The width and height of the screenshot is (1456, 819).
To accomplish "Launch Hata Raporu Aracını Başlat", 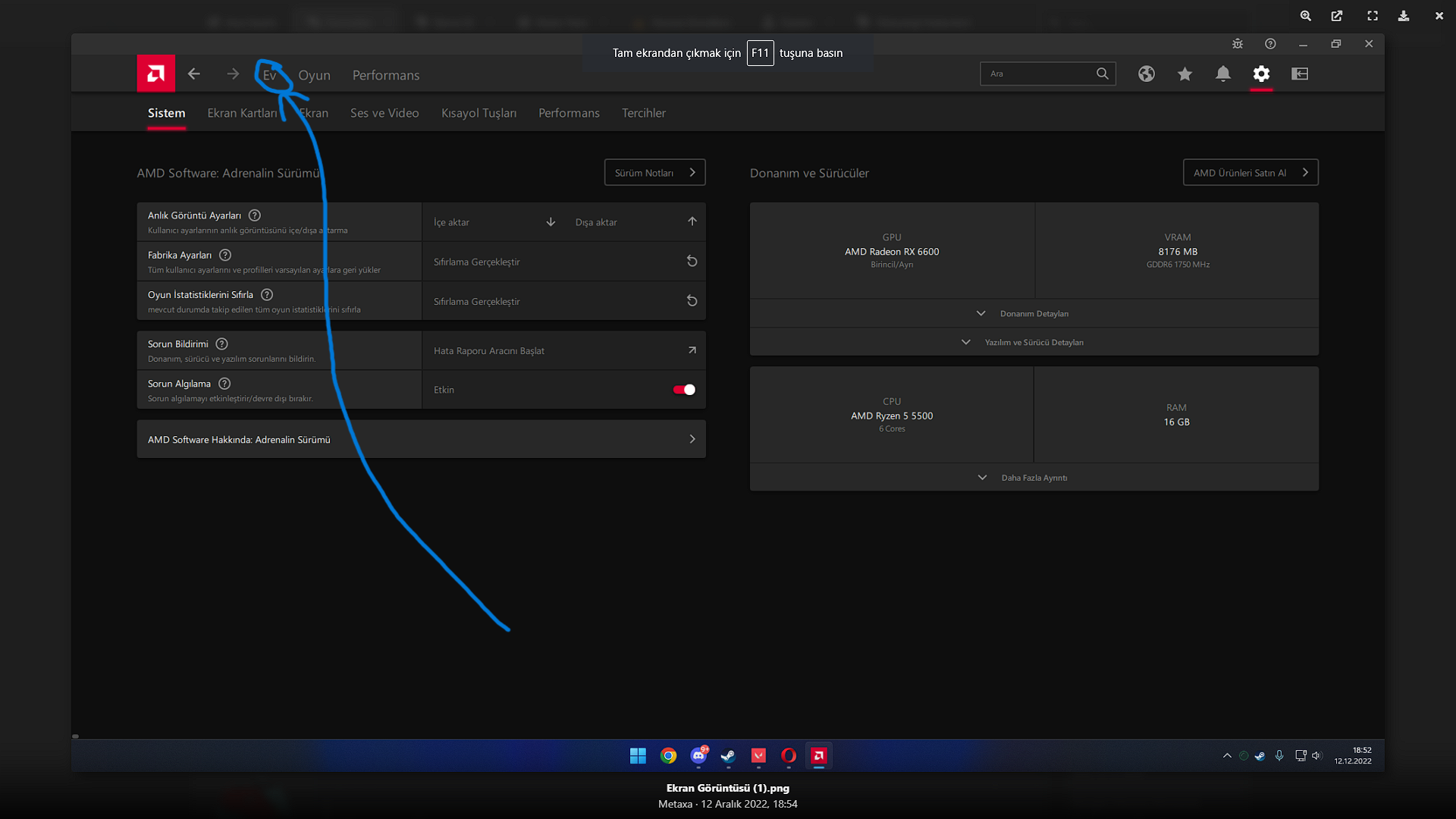I will [564, 350].
